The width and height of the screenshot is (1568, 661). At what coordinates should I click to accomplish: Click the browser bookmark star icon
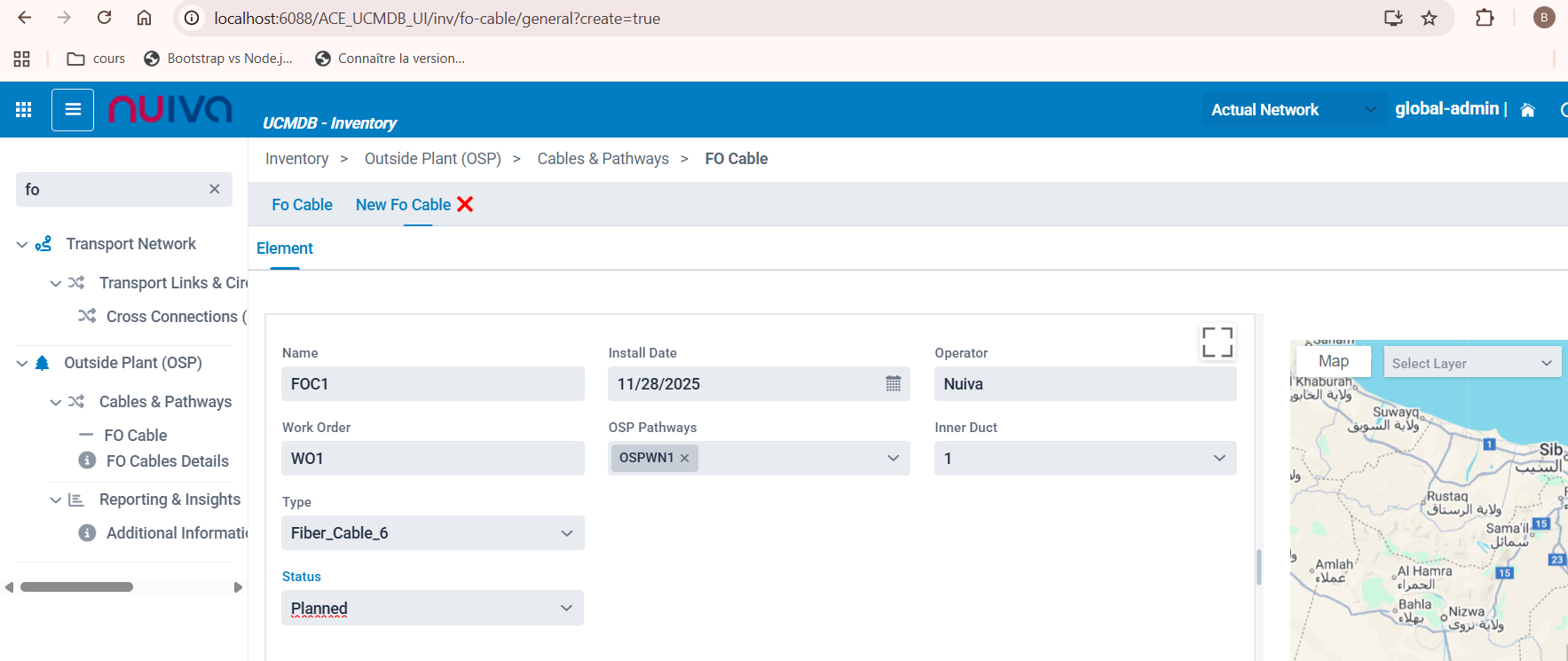click(x=1429, y=19)
